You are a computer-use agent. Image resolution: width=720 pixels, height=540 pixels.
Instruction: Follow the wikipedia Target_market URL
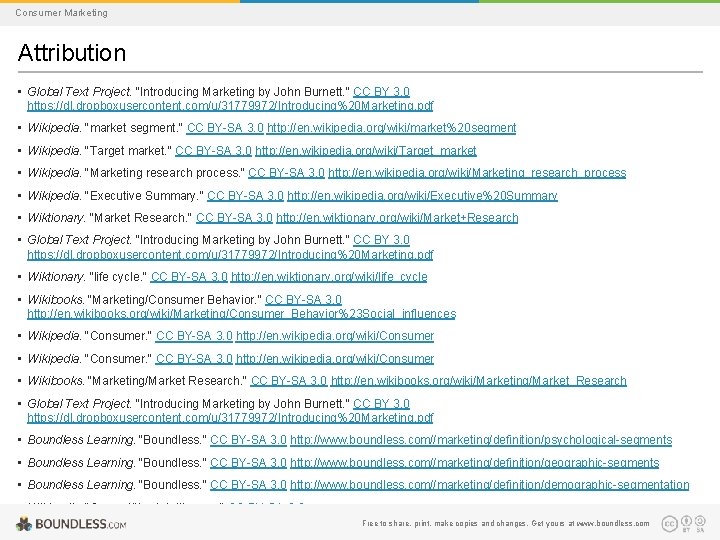[x=366, y=151]
